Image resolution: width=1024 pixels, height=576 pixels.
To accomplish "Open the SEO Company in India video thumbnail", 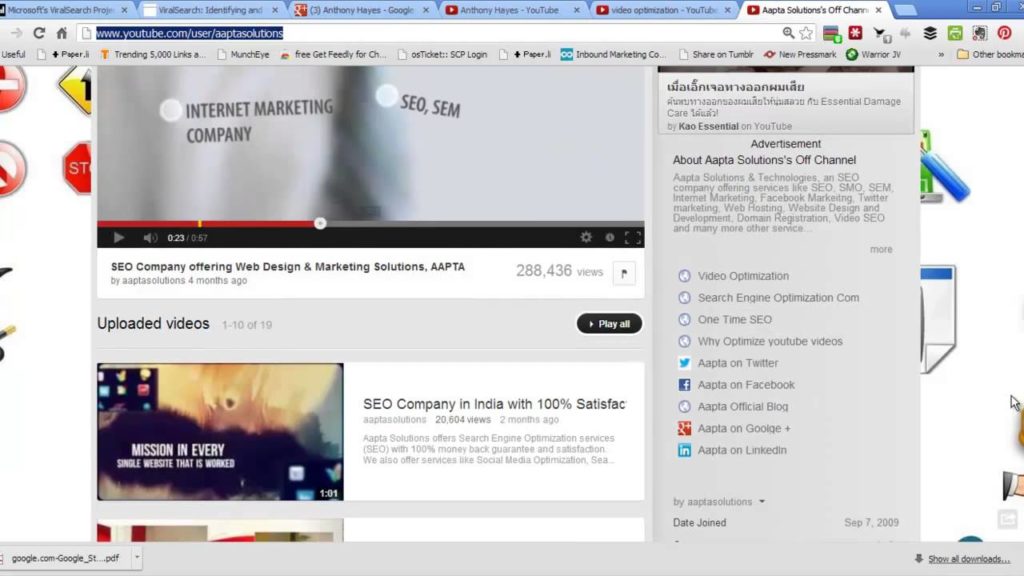I will (220, 432).
